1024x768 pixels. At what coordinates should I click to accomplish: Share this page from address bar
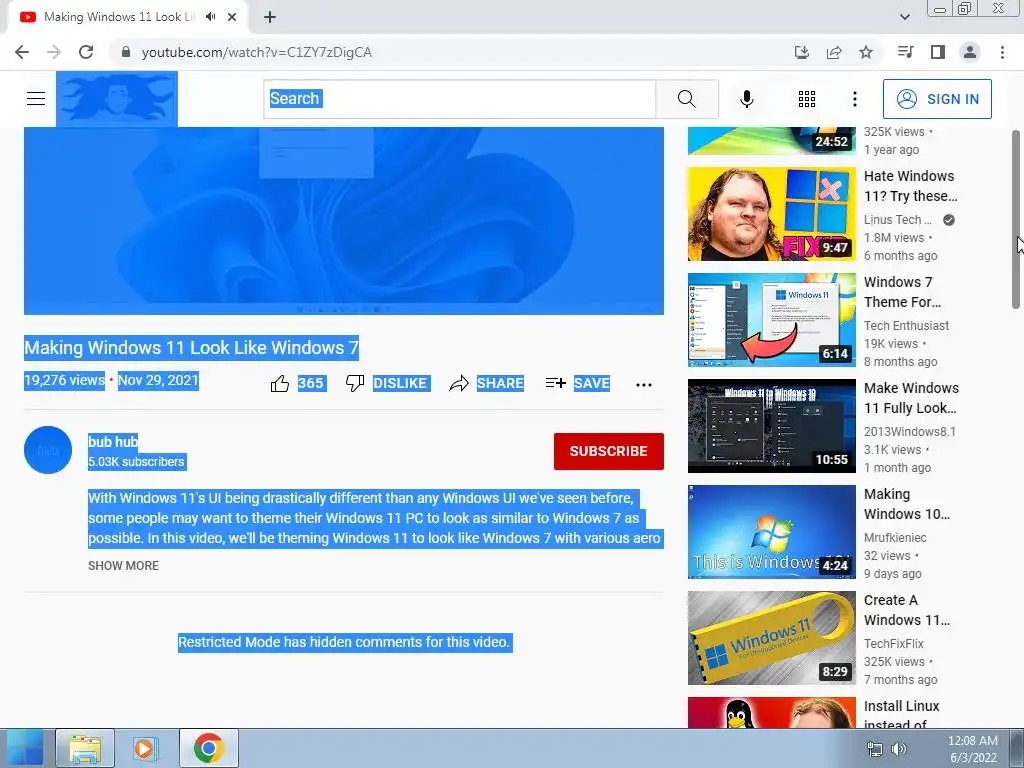tap(834, 52)
